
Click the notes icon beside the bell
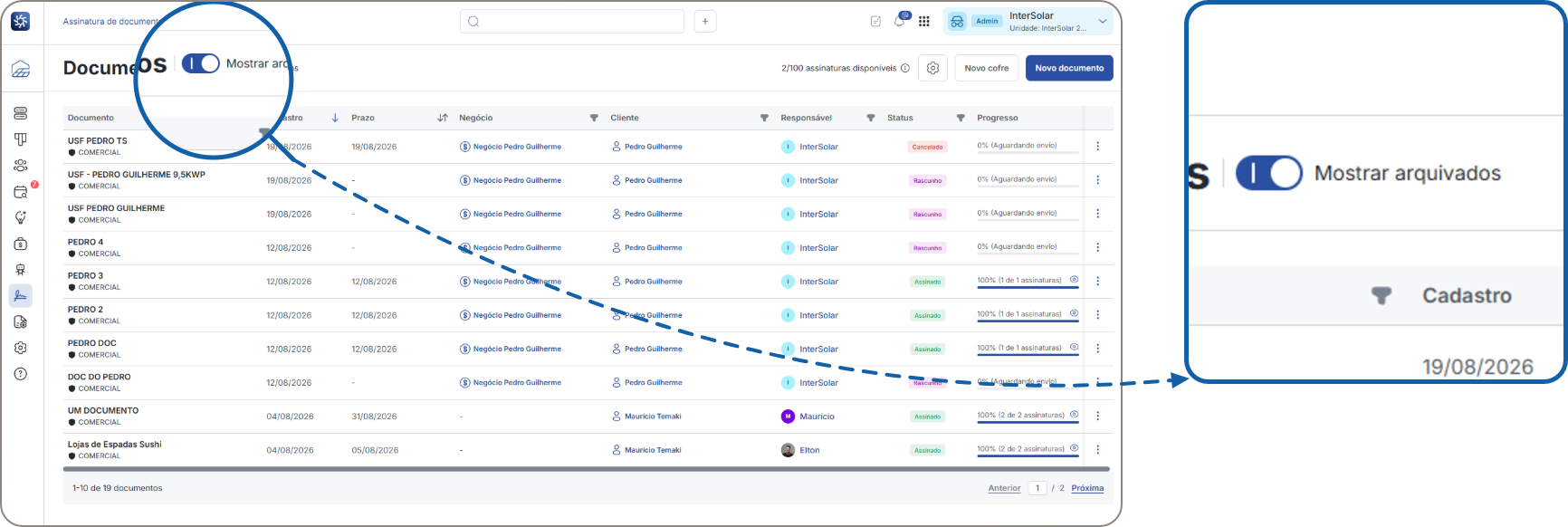click(x=875, y=21)
